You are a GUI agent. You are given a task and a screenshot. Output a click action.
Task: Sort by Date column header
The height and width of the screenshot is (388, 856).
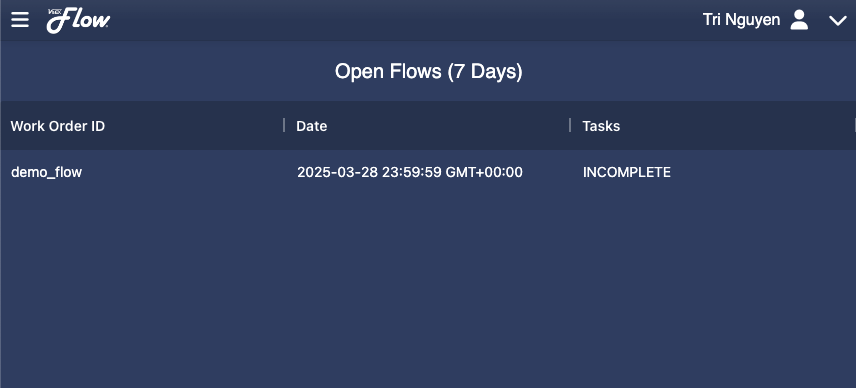312,126
